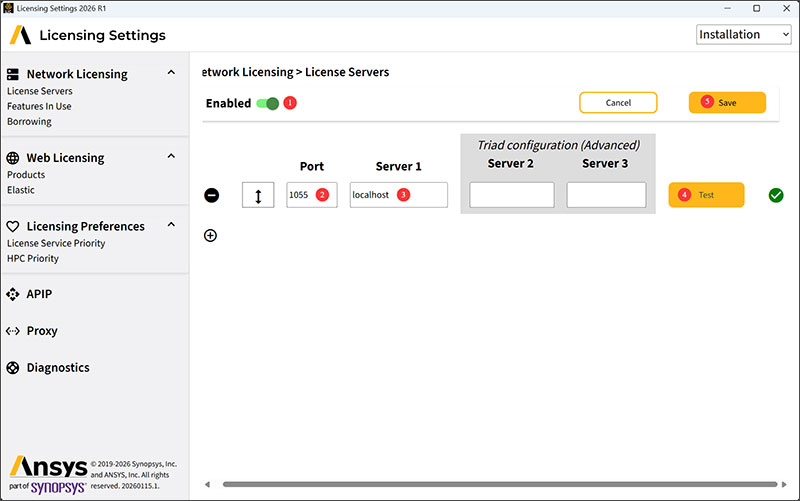Click the Server 1 input field

tap(398, 195)
